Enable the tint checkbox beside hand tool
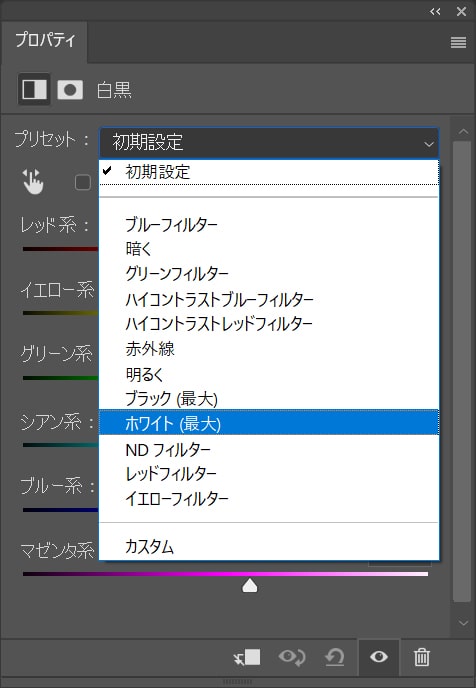This screenshot has height=688, width=476. point(83,182)
